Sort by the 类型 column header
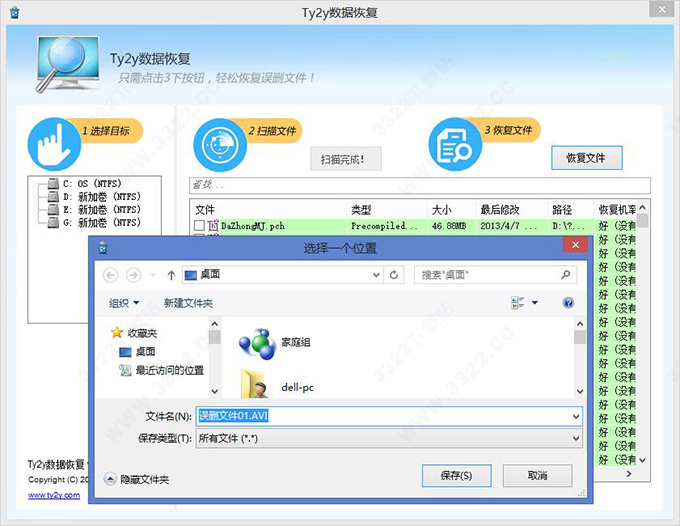Viewport: 680px width, 526px height. click(387, 210)
